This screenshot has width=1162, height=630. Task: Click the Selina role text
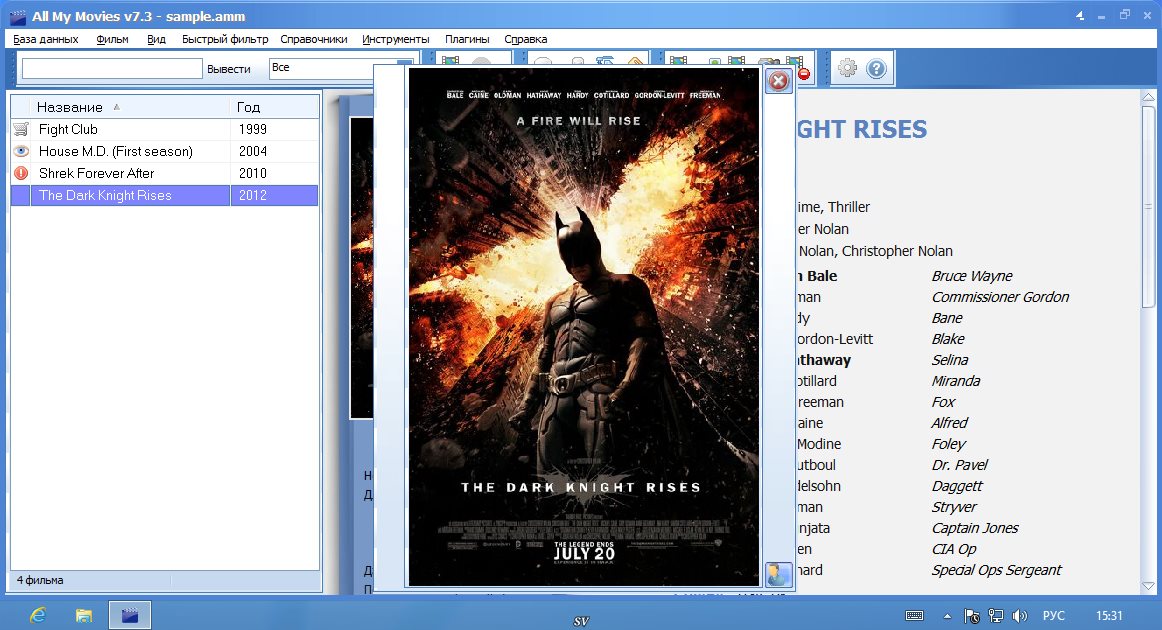pyautogui.click(x=949, y=360)
